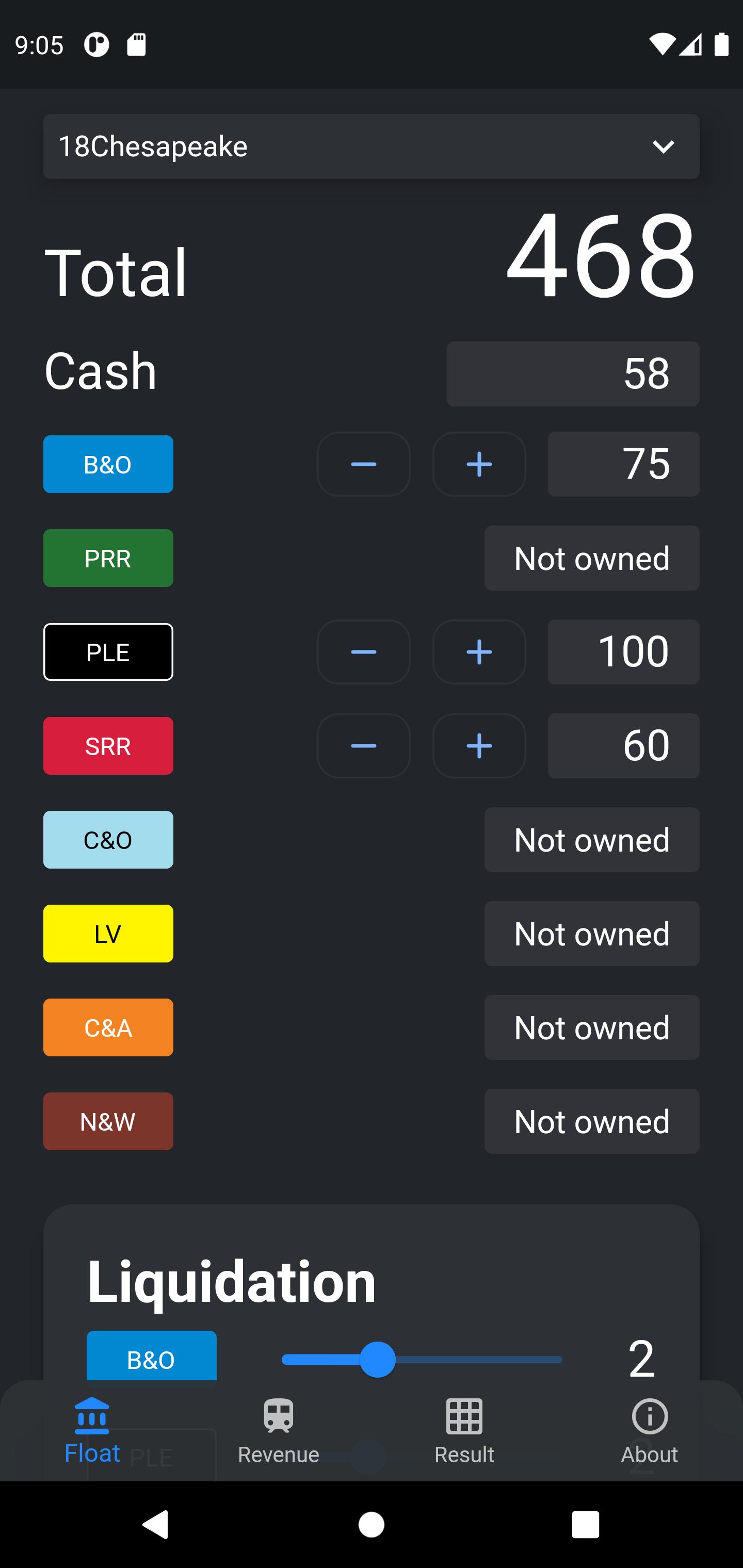Tap the C&A company badge

[x=108, y=1027]
